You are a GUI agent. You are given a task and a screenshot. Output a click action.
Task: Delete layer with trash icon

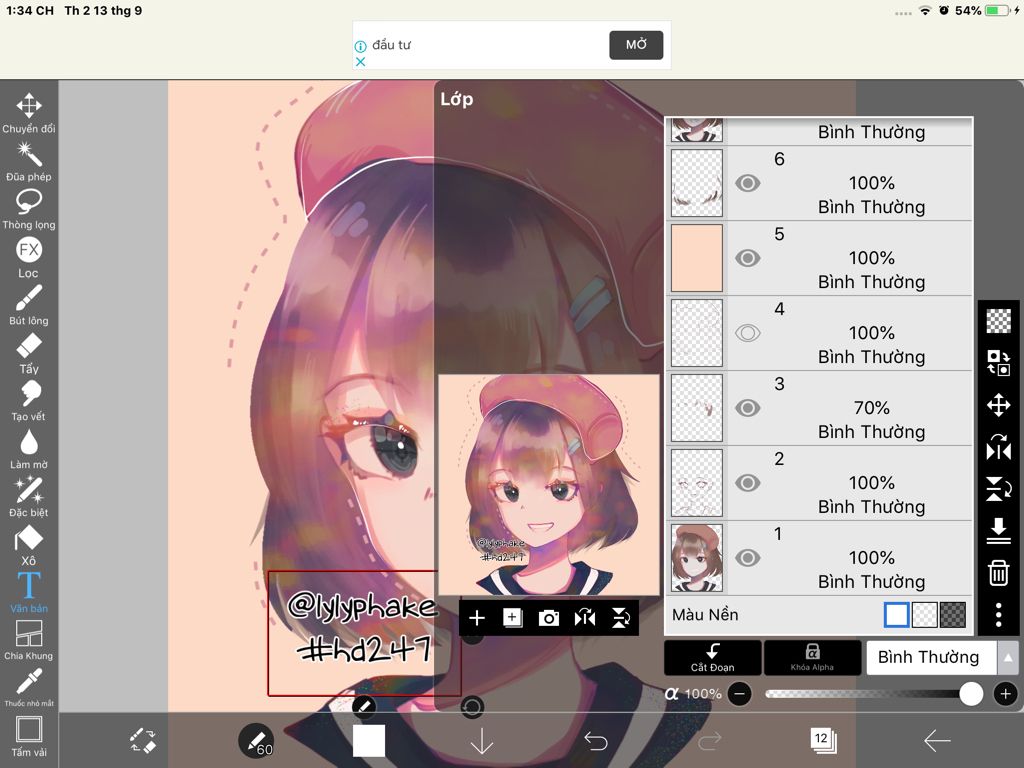[999, 573]
